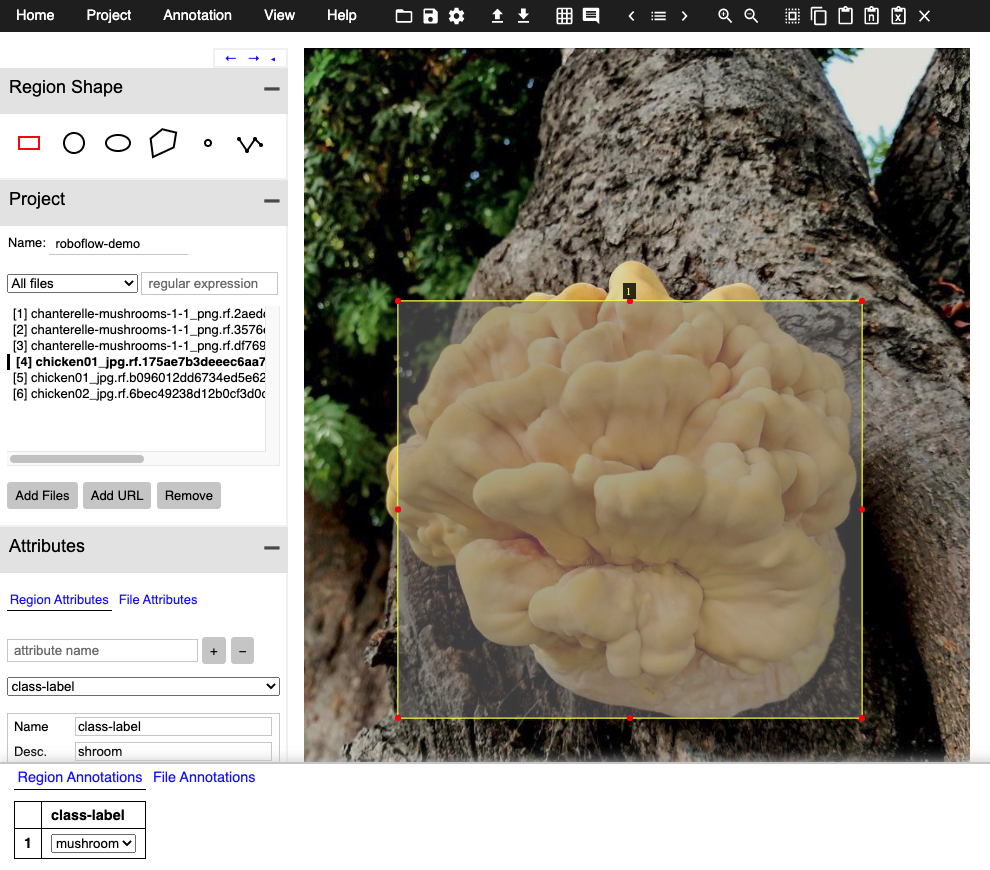
Task: Select the rectangle region shape tool
Action: [28, 143]
